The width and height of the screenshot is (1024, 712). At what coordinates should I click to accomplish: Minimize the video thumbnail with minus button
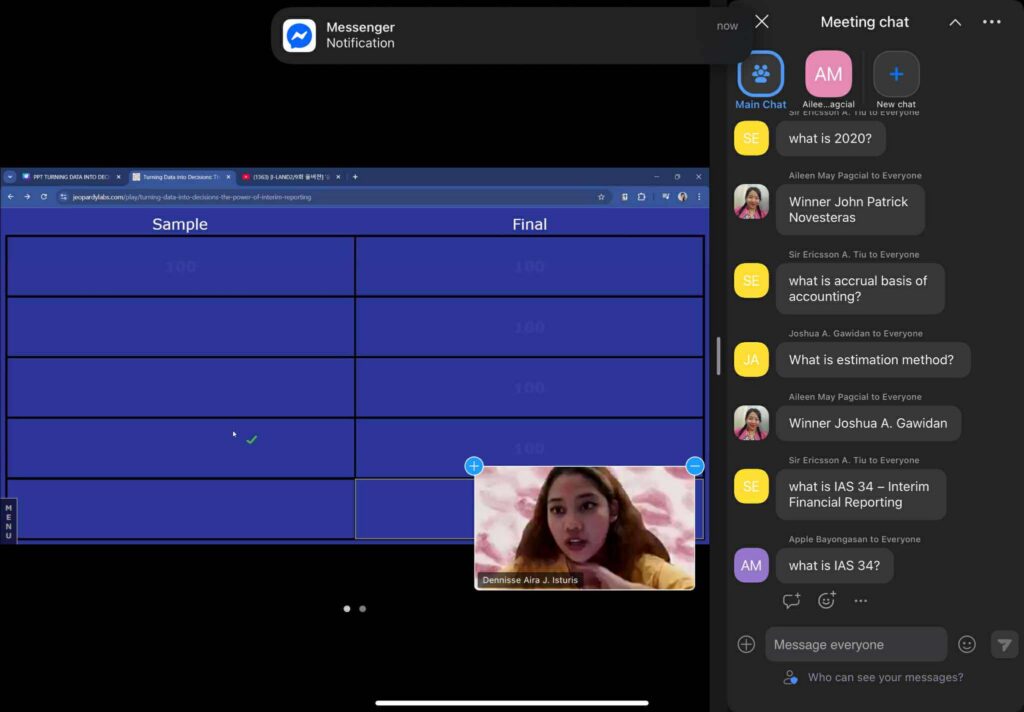695,466
